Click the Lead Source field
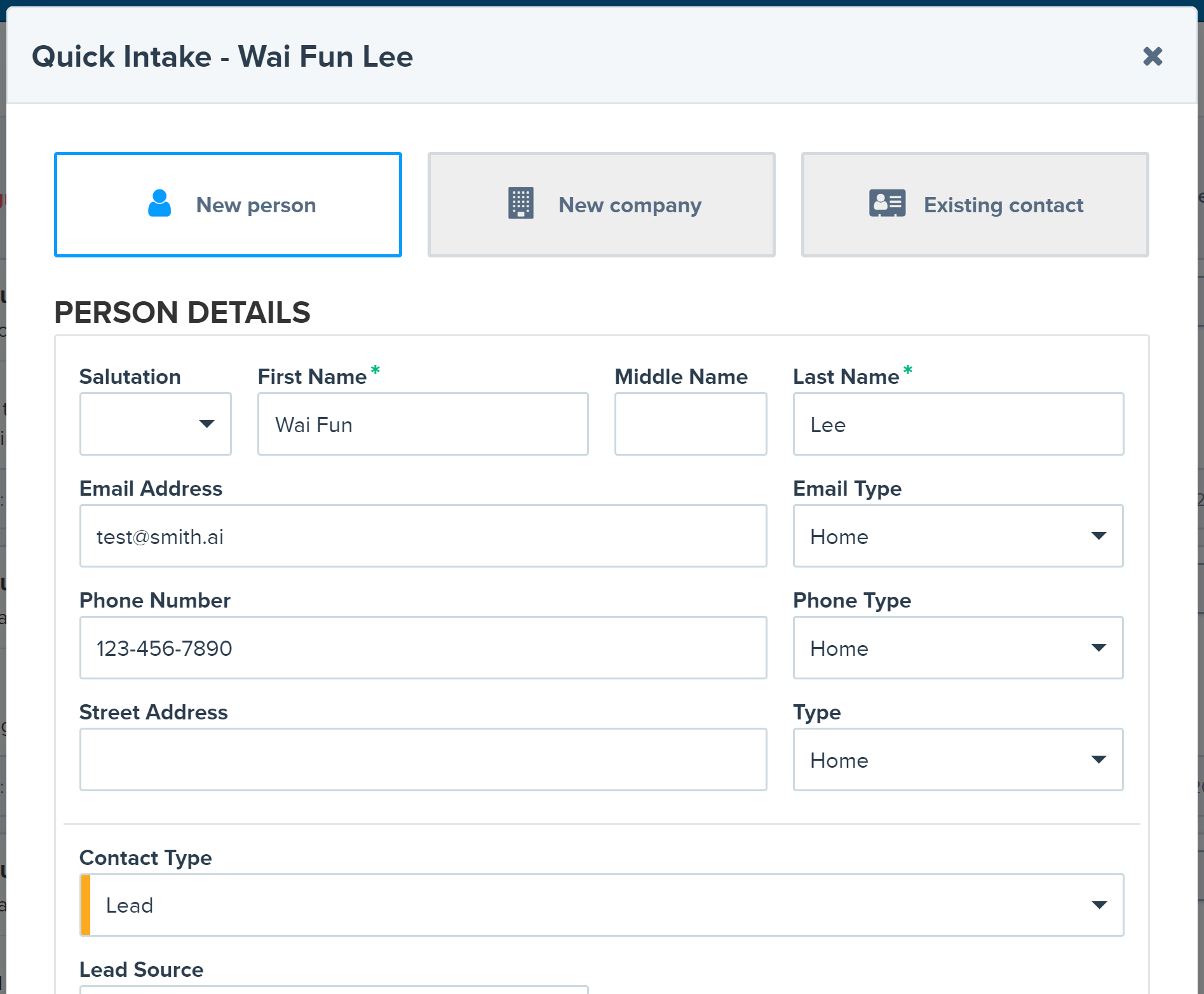Image resolution: width=1204 pixels, height=994 pixels. [334, 990]
